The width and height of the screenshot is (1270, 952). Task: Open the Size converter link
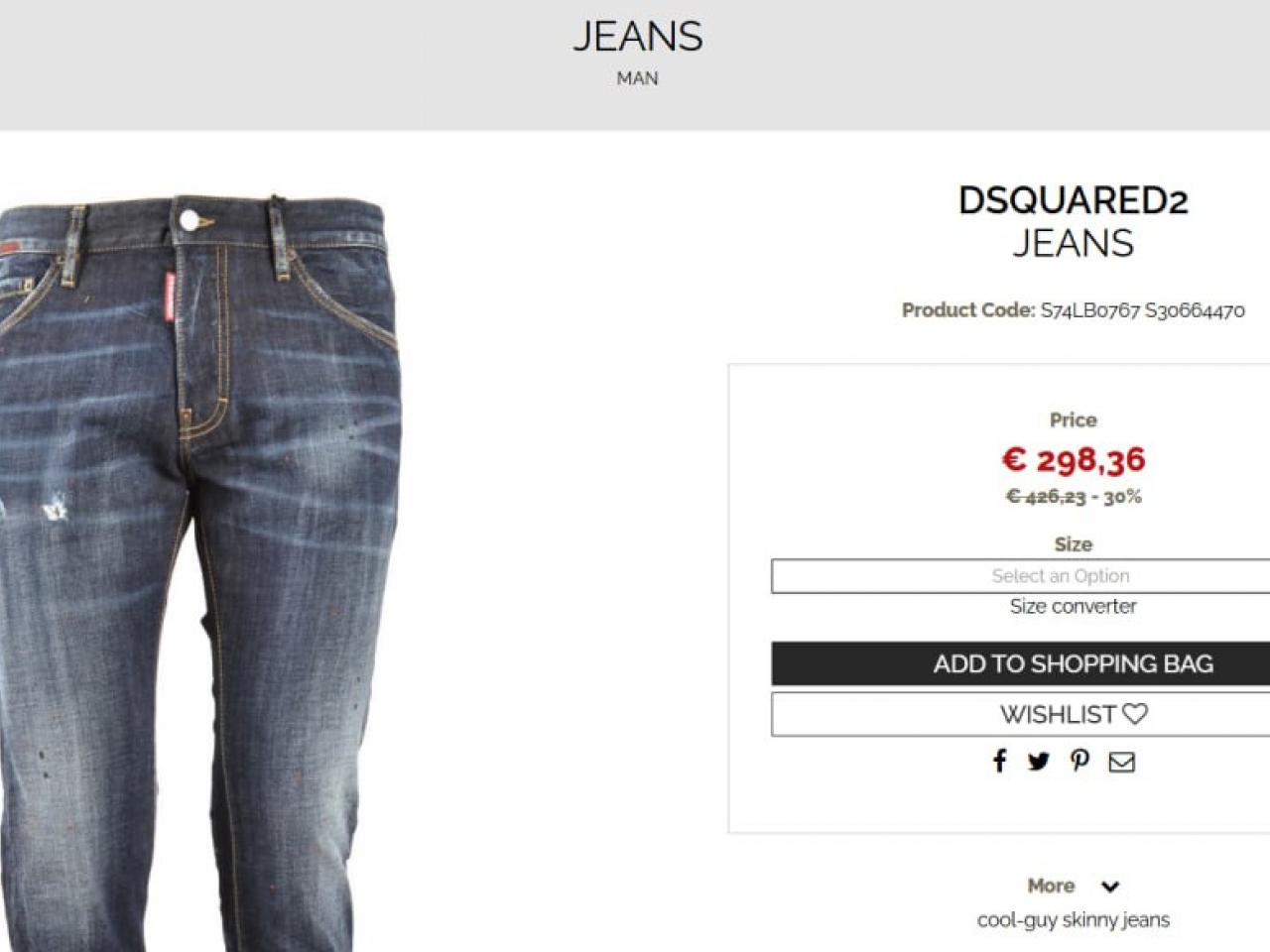1073,606
